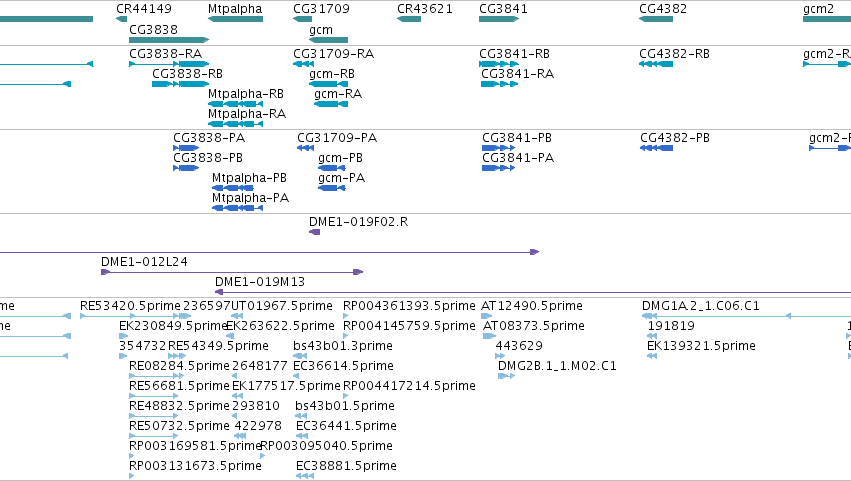
Task: Click the CG4382 gene glyph arrow
Action: [656, 19]
